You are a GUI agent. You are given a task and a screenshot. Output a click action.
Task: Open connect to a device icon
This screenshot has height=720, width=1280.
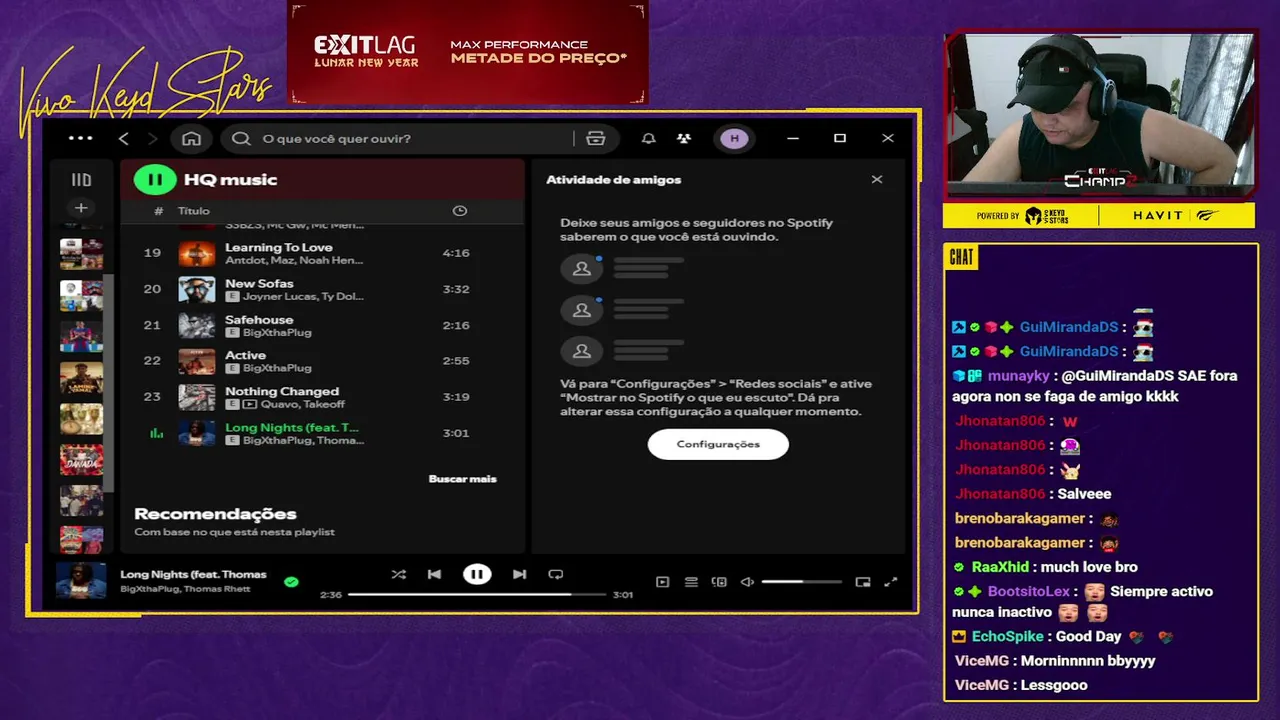(x=718, y=582)
